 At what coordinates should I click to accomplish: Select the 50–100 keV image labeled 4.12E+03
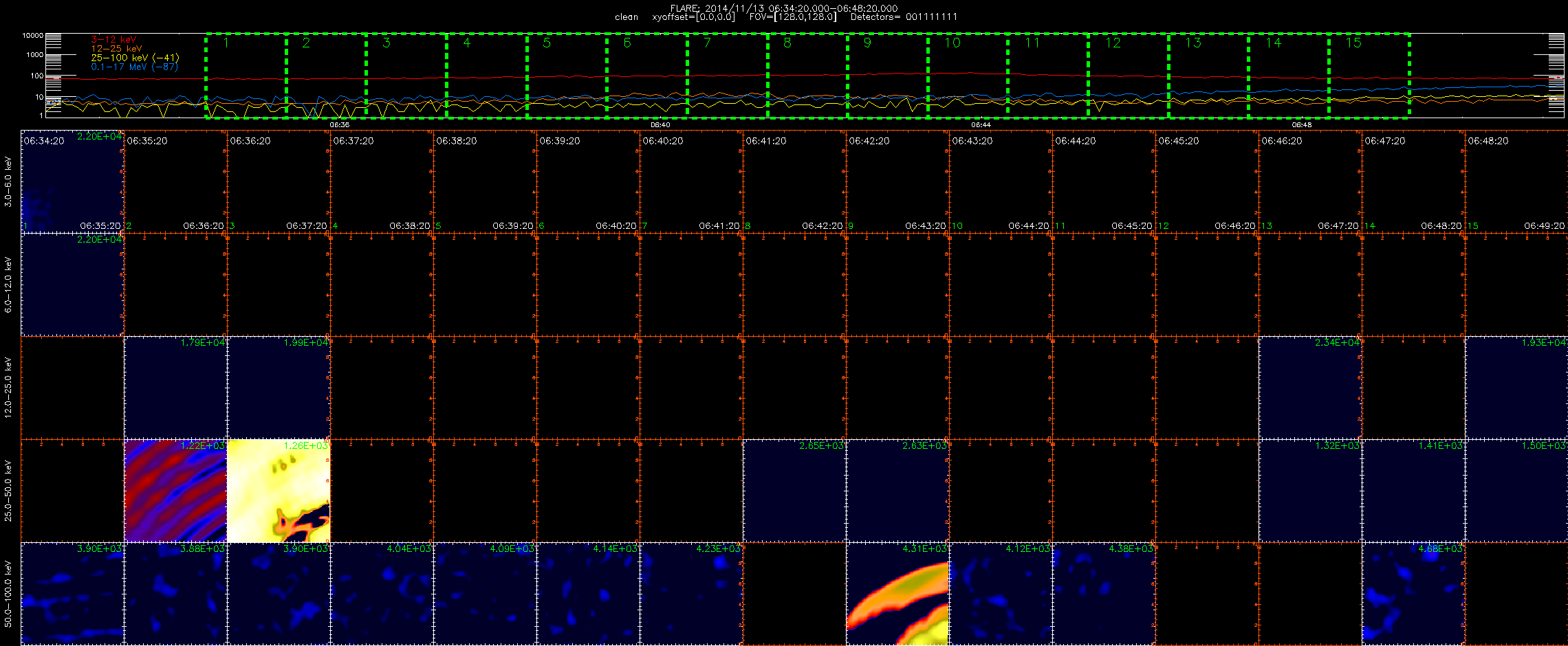(1001, 594)
